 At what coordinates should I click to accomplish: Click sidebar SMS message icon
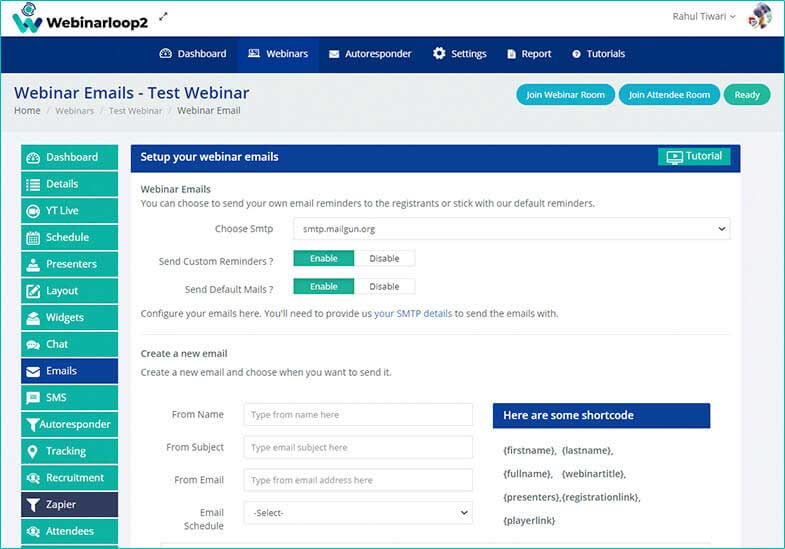pos(33,398)
